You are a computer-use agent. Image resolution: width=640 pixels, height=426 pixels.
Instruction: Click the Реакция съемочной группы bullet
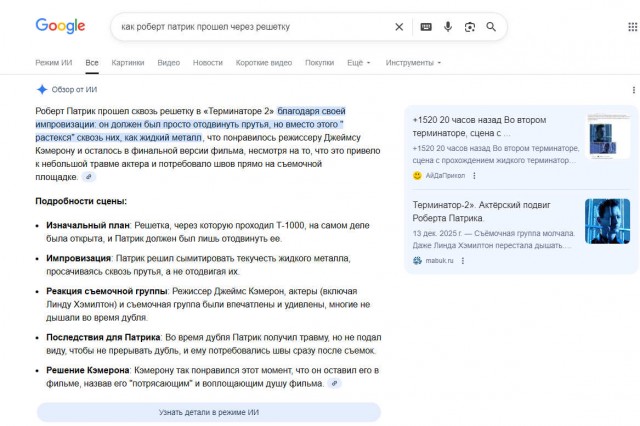[208, 304]
